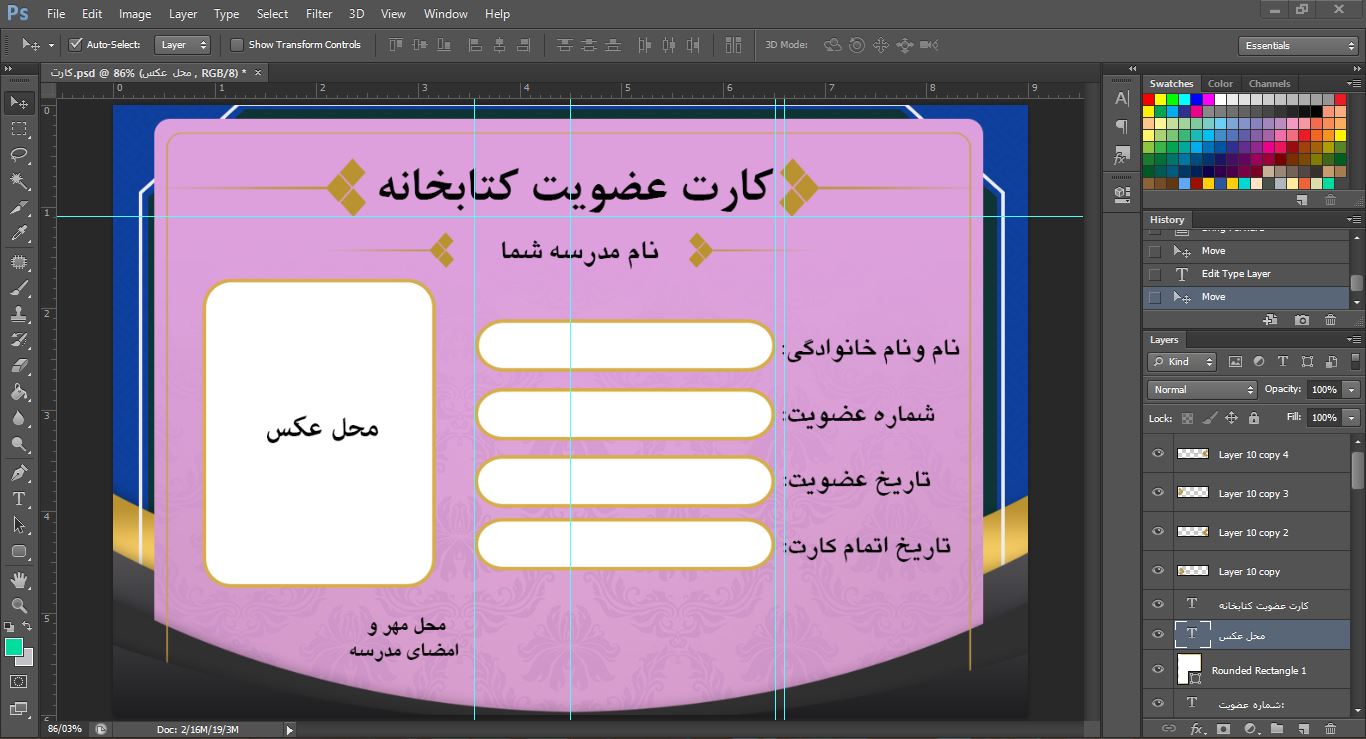Open the Paragraph panel icon in dock
This screenshot has width=1366, height=739.
pyautogui.click(x=1121, y=127)
